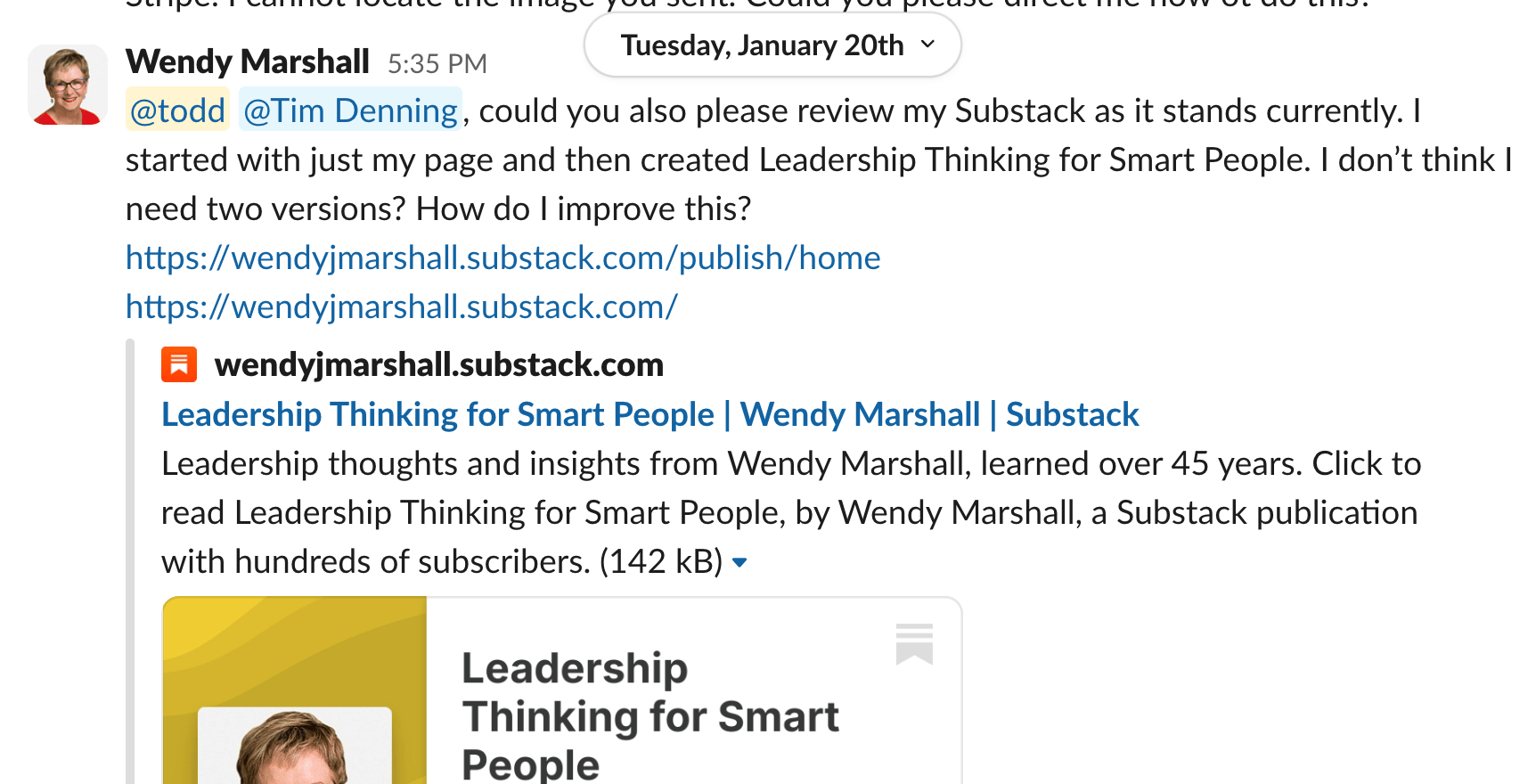The height and width of the screenshot is (784, 1536).
Task: Click the 5:35 PM message timestamp
Action: click(437, 64)
